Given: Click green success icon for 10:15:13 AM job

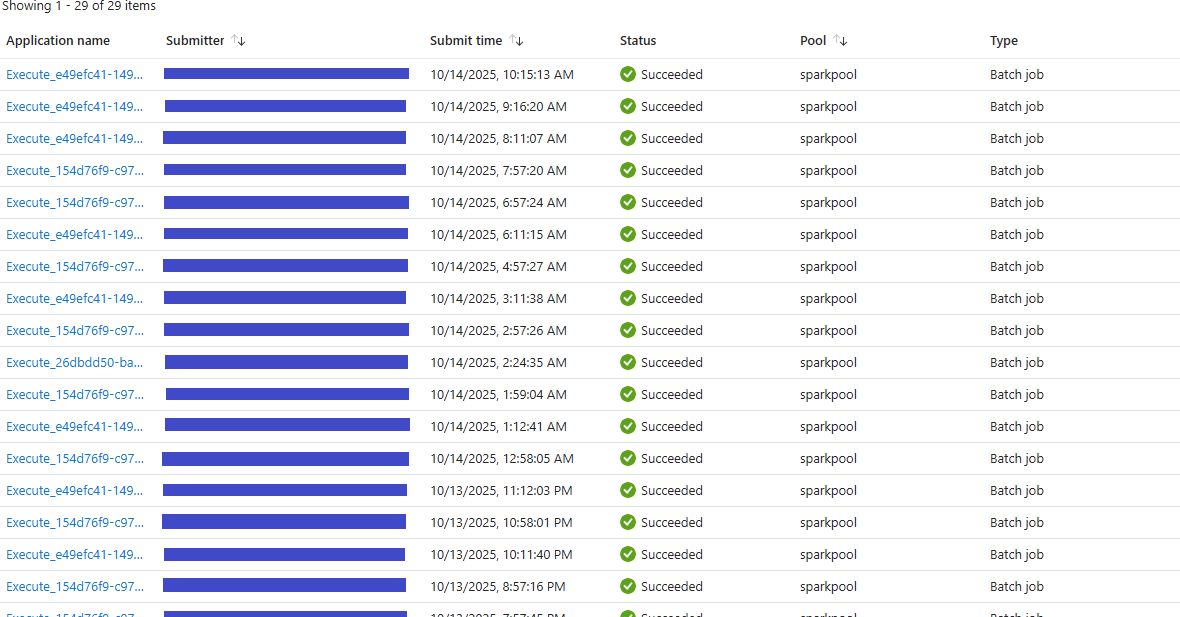Looking at the screenshot, I should click(628, 74).
